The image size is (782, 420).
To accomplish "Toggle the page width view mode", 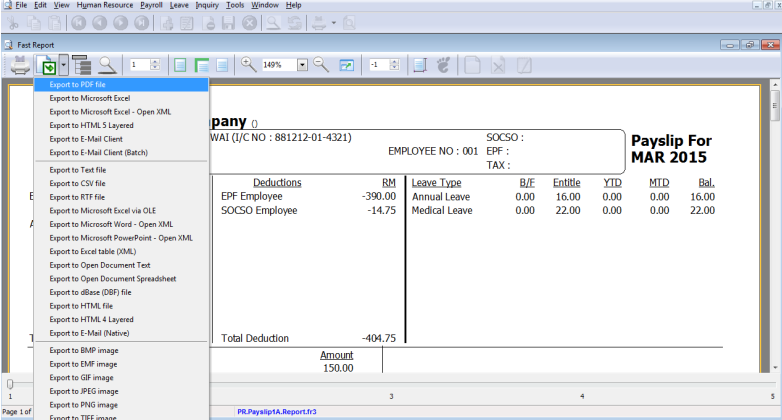I will [x=222, y=65].
